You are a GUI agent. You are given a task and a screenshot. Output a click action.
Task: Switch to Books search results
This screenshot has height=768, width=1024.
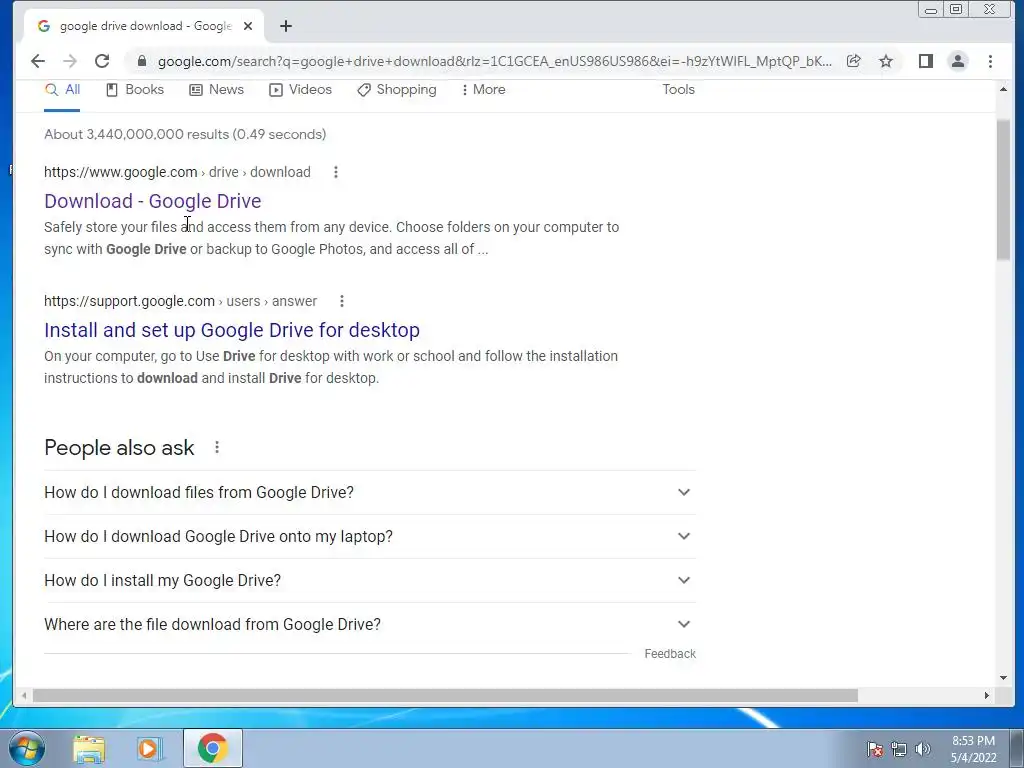pos(135,89)
